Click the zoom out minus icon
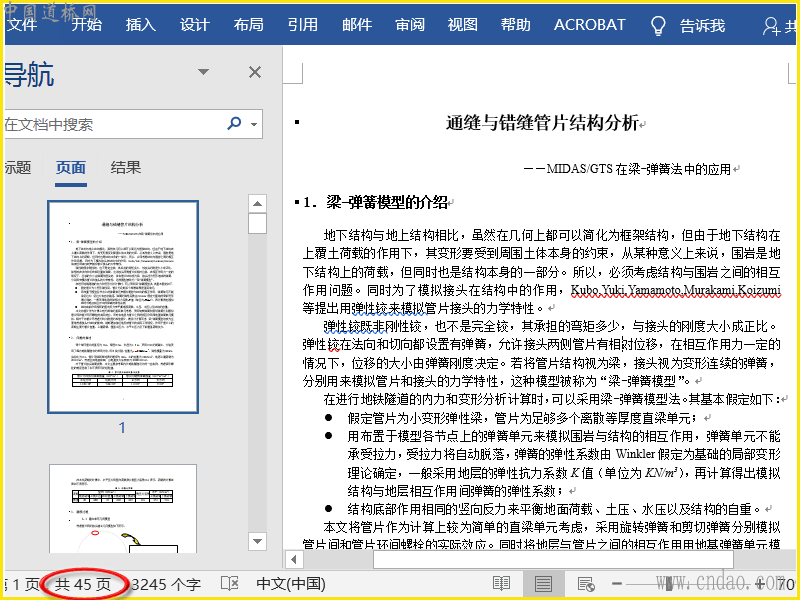The image size is (800, 600). (x=617, y=583)
